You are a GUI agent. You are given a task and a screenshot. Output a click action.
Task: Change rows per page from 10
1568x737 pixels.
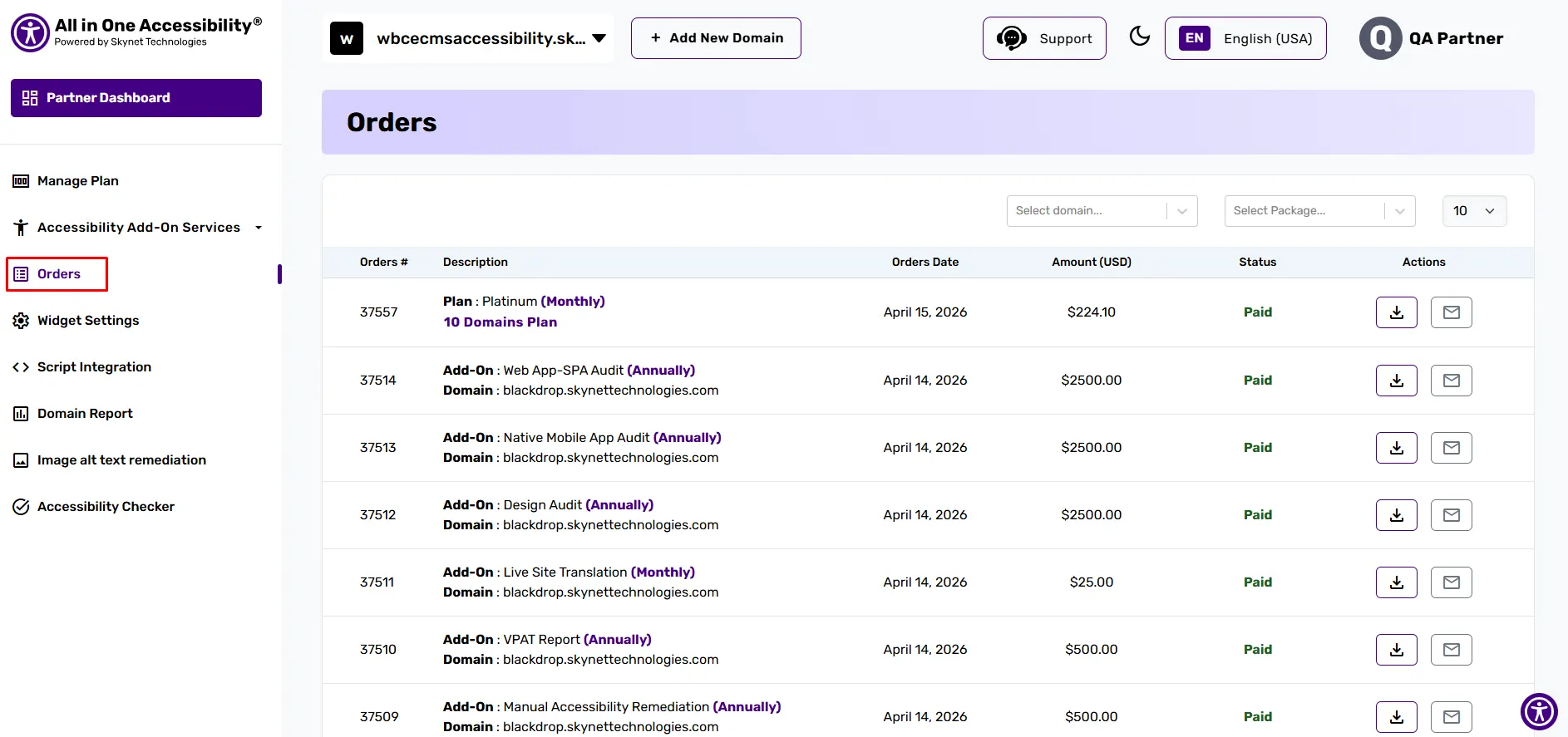1474,211
